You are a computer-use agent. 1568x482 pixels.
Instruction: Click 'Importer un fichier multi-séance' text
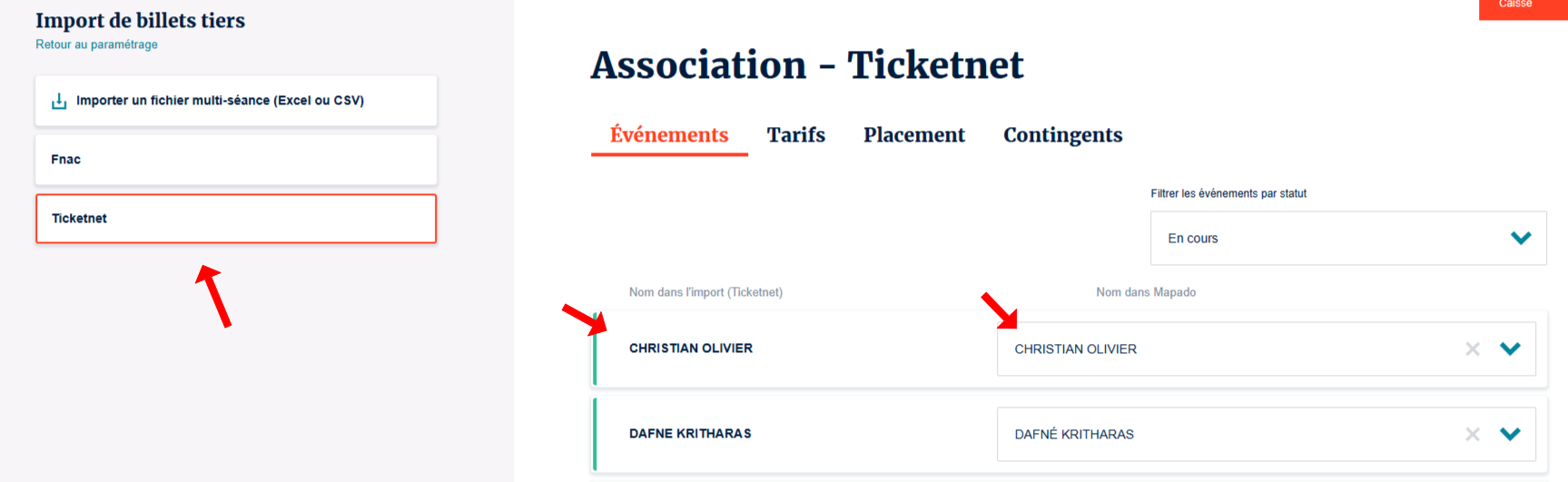(x=220, y=101)
